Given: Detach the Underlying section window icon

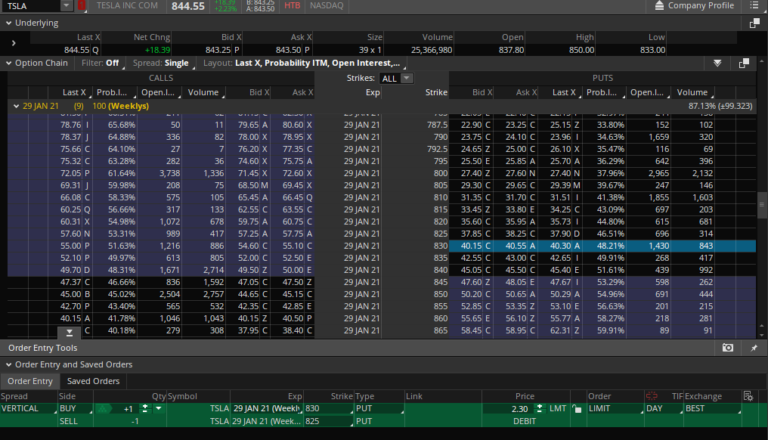Looking at the screenshot, I should tap(754, 23).
